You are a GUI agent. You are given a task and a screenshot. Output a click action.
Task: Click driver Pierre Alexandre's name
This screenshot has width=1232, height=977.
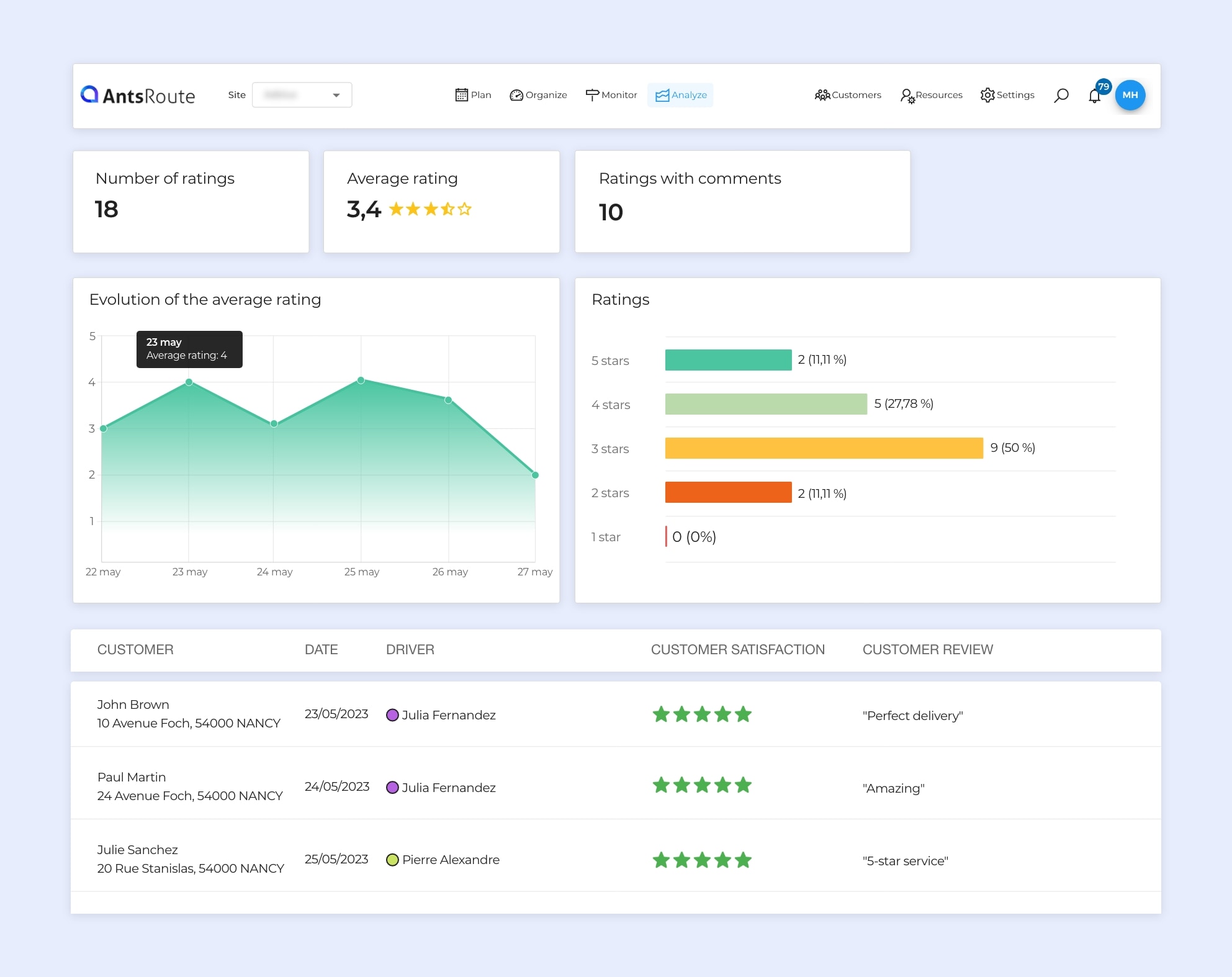451,860
